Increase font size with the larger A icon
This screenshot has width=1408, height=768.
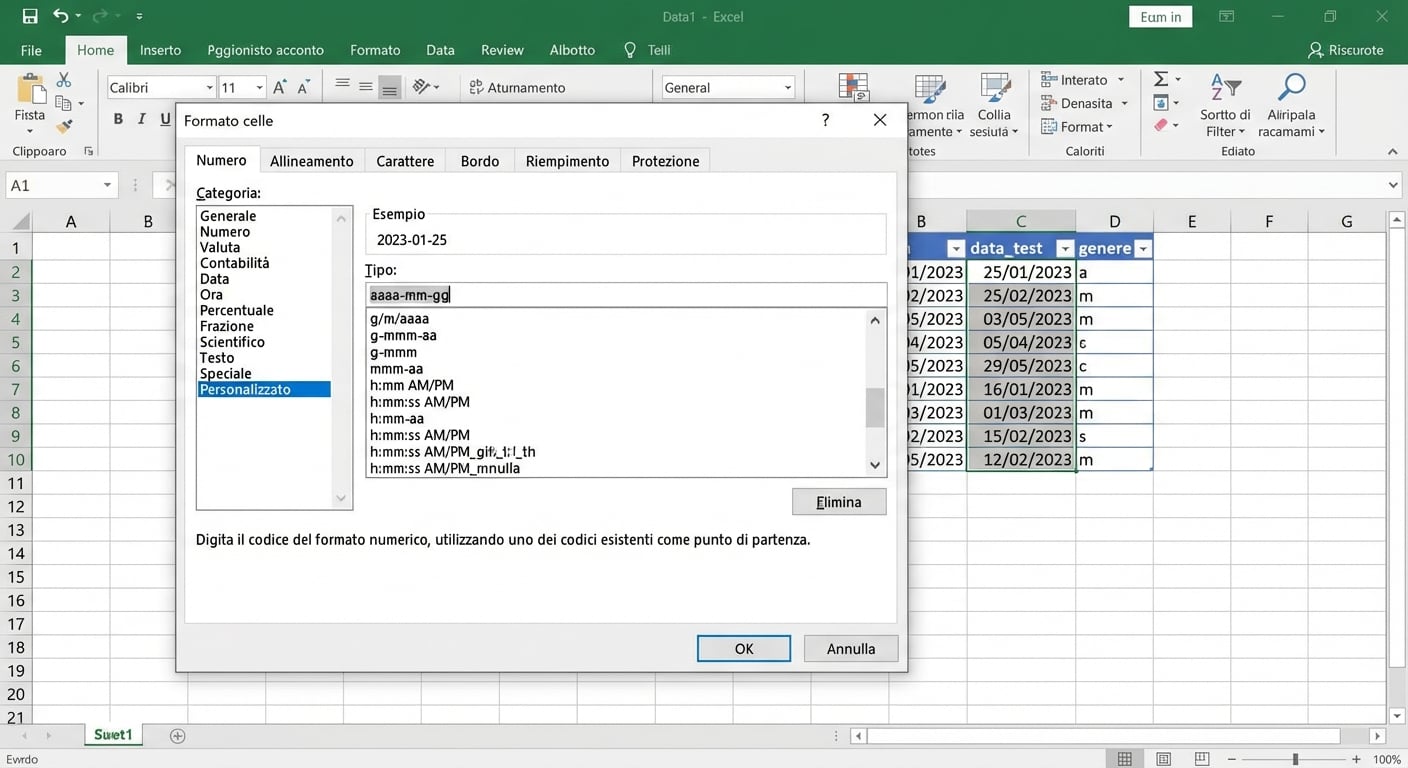[280, 87]
